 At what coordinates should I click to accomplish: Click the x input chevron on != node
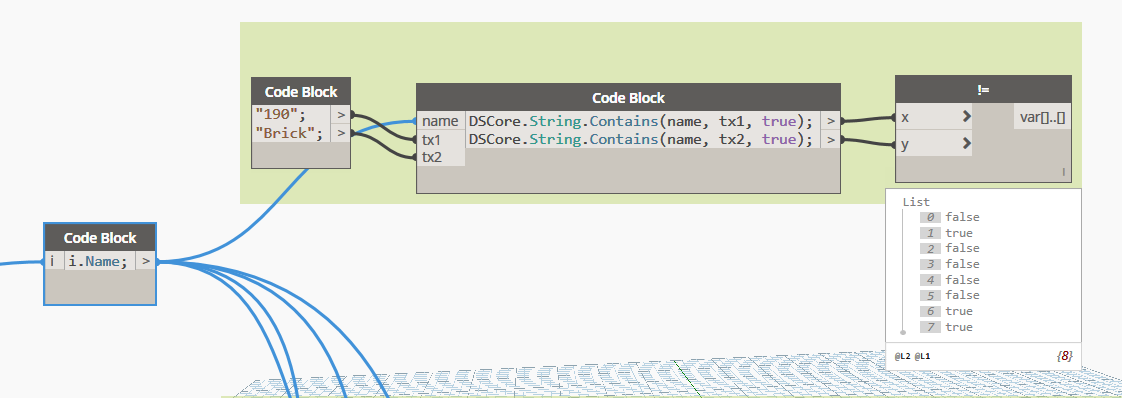(x=967, y=117)
